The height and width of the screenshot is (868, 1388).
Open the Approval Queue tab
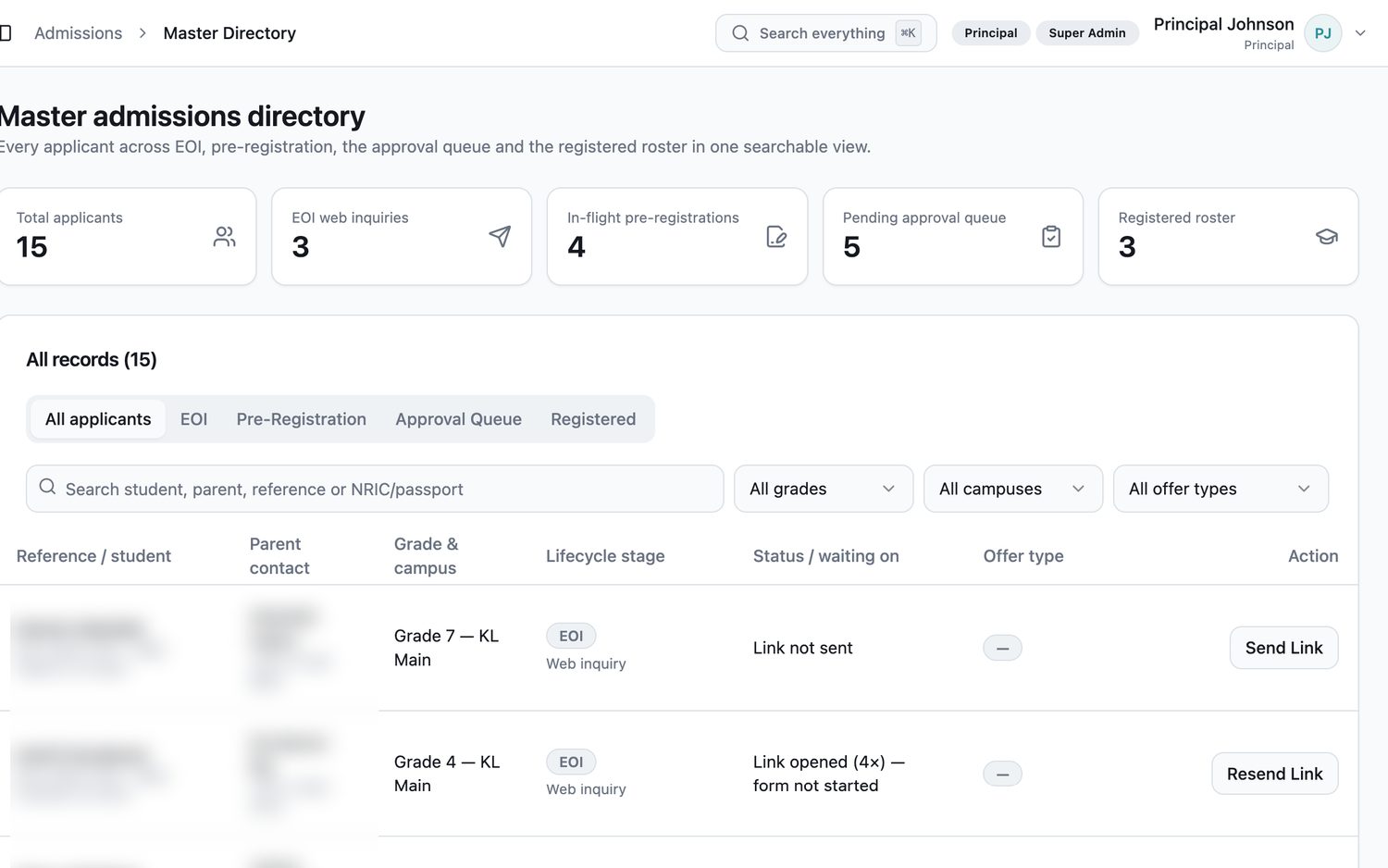pos(458,419)
